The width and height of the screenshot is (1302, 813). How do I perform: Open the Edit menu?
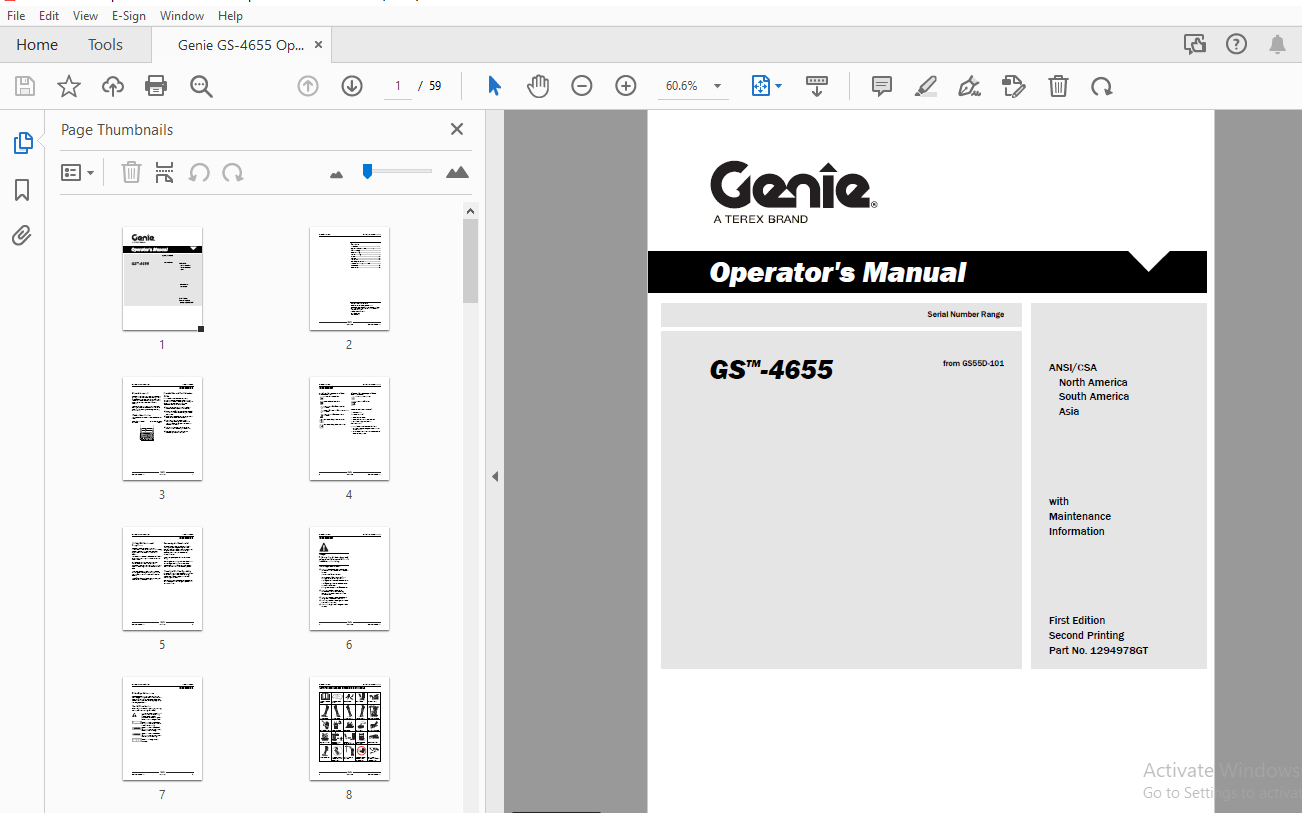point(49,16)
